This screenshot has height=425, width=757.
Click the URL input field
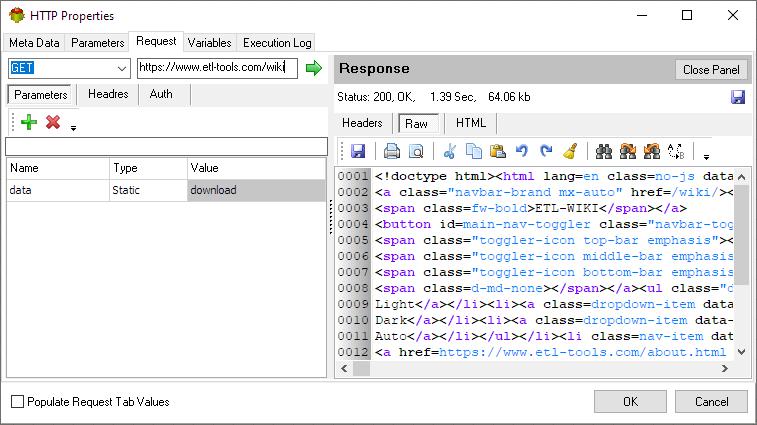pos(217,68)
